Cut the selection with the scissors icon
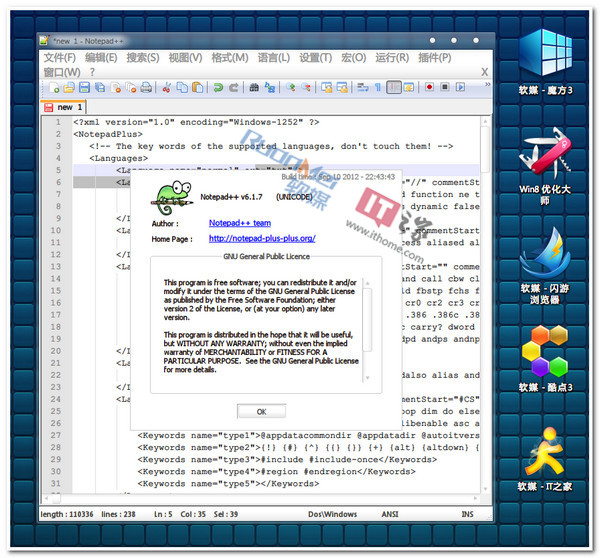Viewport: 600px width, 558px height. click(x=166, y=88)
